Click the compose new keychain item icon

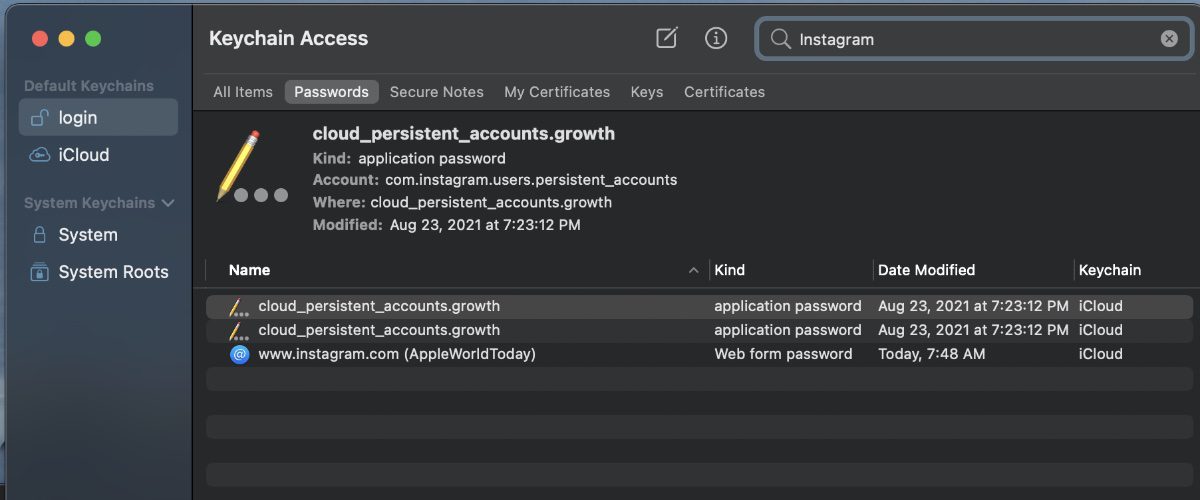666,39
